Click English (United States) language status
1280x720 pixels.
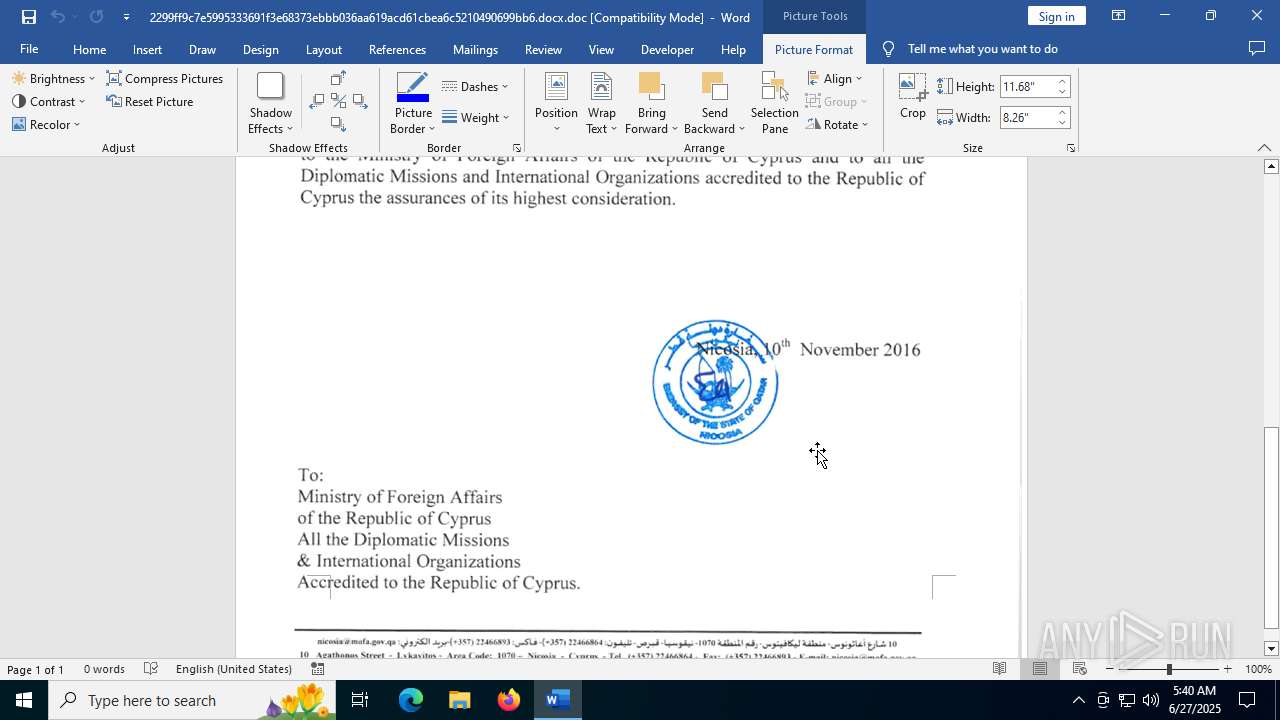[234, 669]
